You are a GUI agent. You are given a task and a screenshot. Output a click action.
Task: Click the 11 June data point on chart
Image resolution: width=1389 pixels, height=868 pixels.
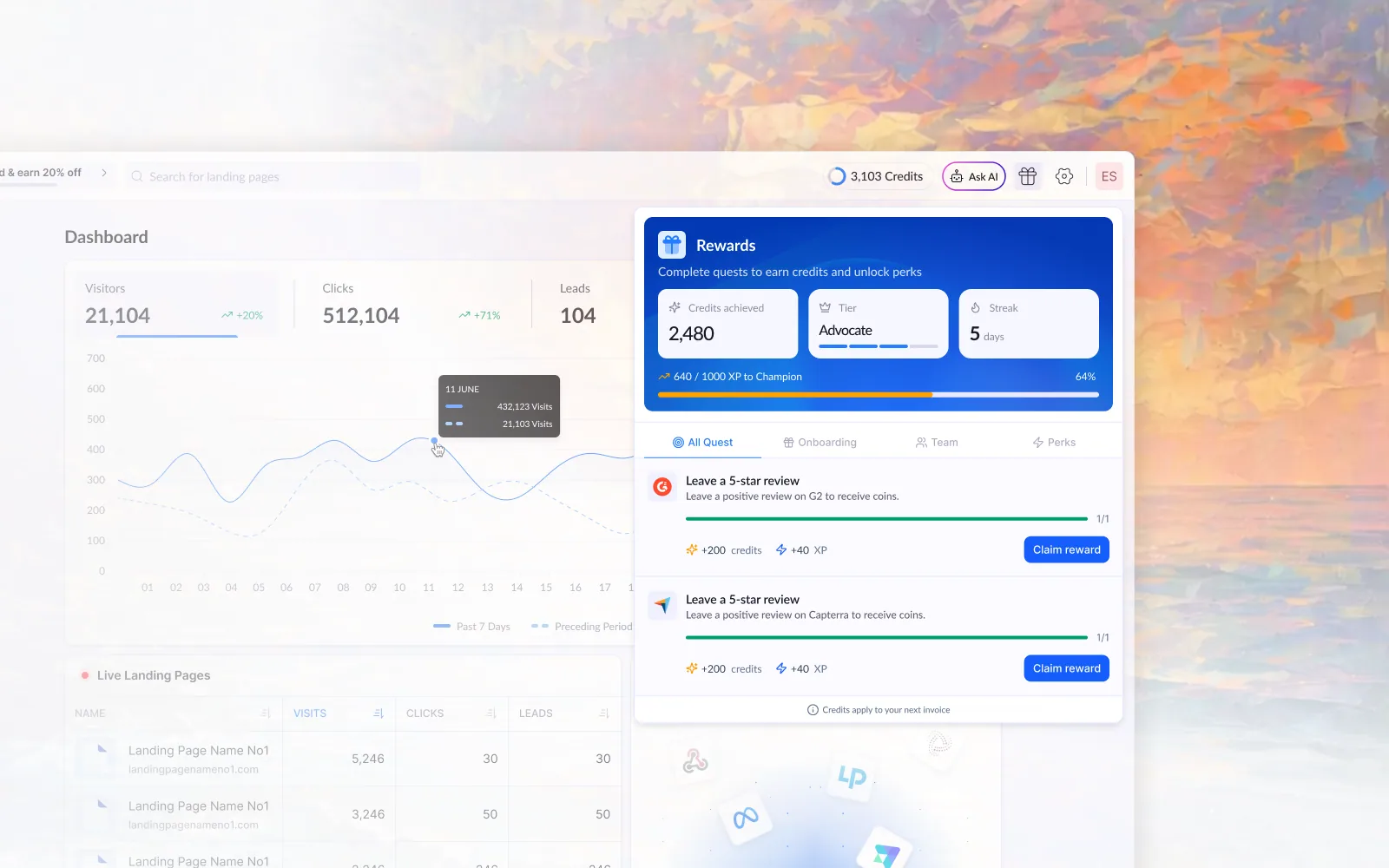pyautogui.click(x=434, y=441)
